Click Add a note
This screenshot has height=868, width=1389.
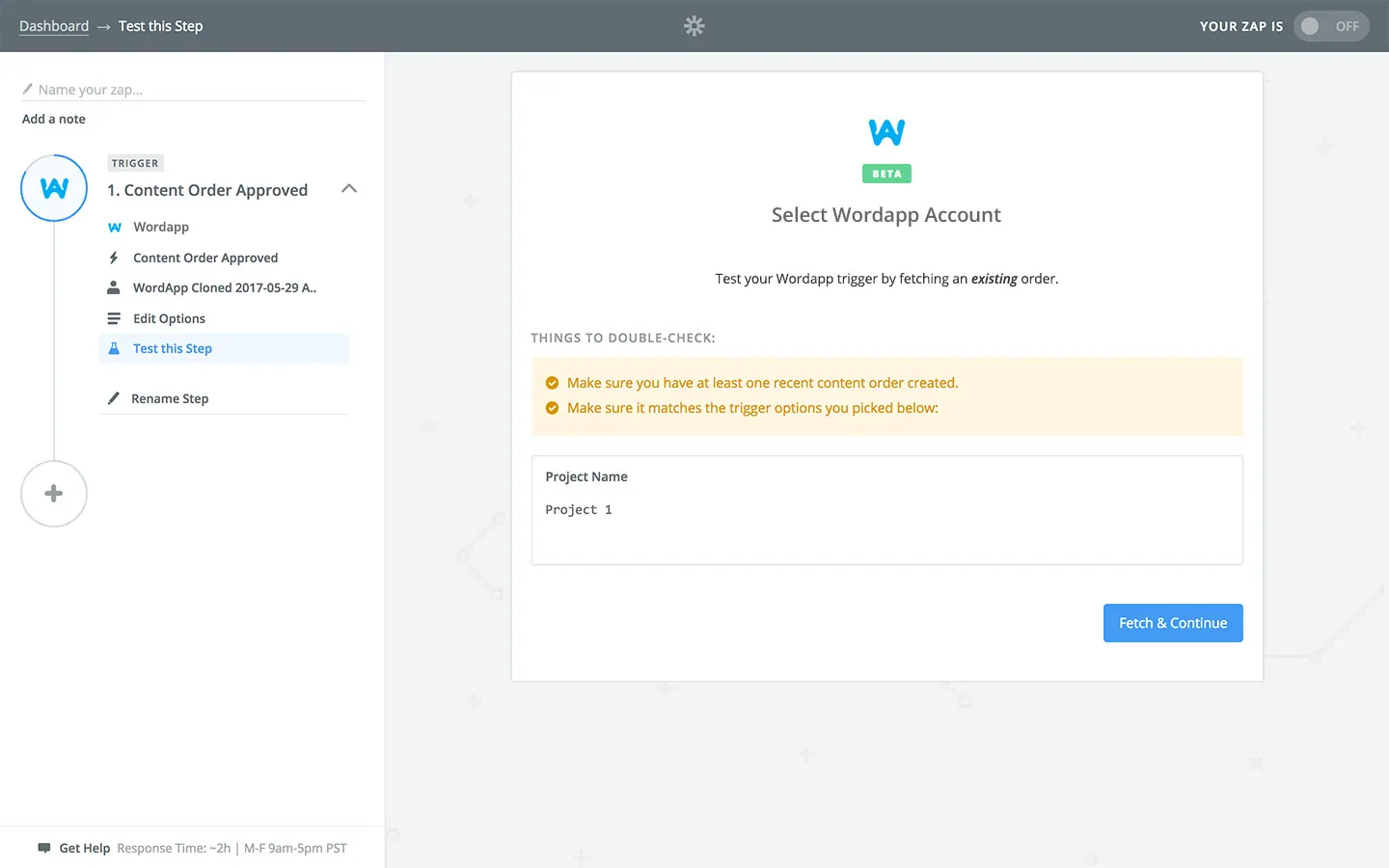click(54, 119)
